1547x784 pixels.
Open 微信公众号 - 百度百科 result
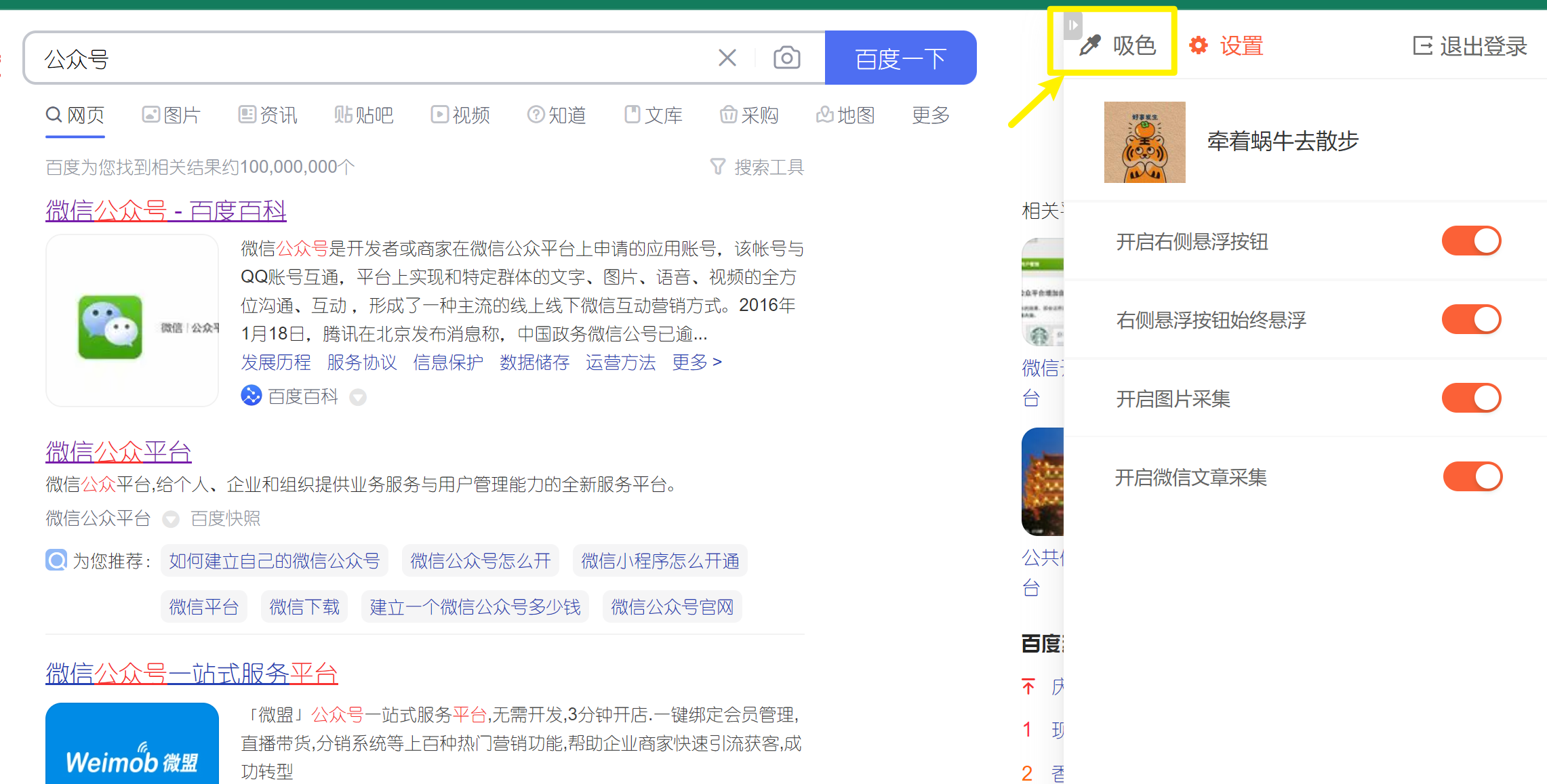tap(166, 211)
